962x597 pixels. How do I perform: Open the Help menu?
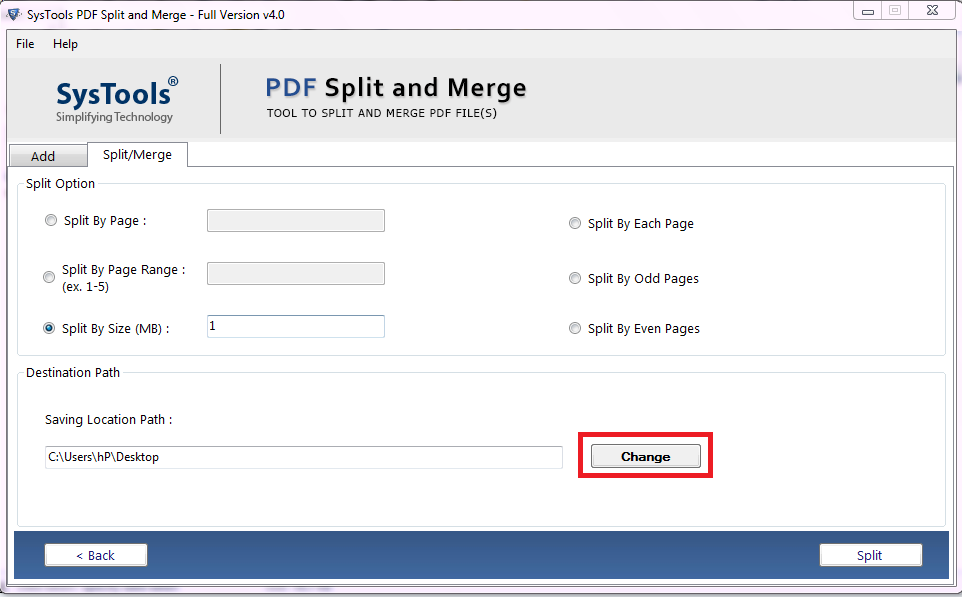pyautogui.click(x=65, y=44)
